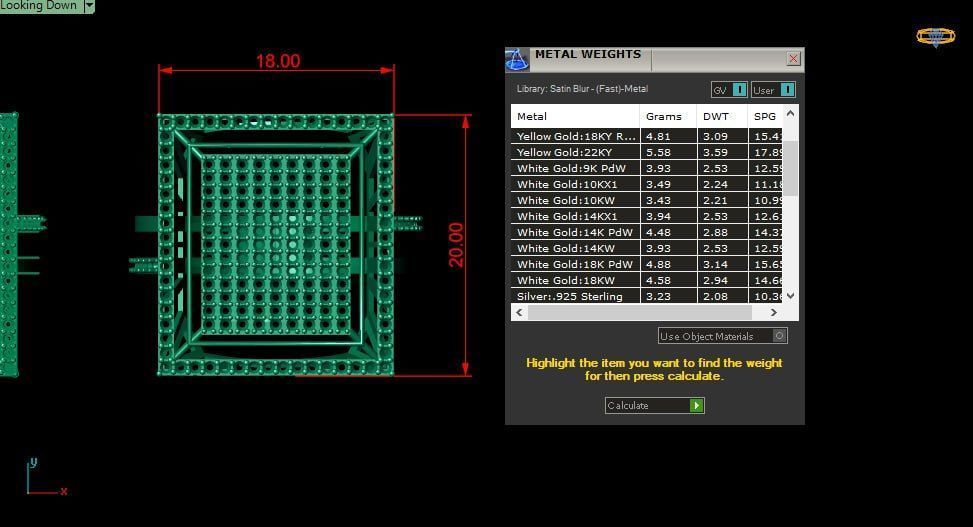Screen dimensions: 973x527
Task: Sort by the DWT column header
Action: coord(722,116)
